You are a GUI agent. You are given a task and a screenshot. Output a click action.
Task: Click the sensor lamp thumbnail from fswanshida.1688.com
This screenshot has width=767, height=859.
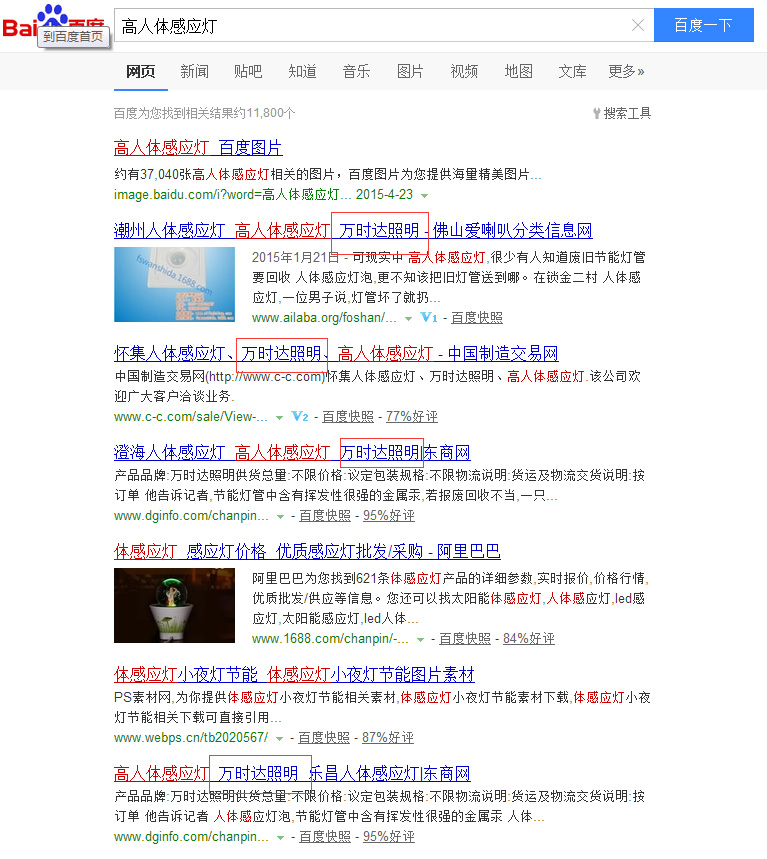174,284
